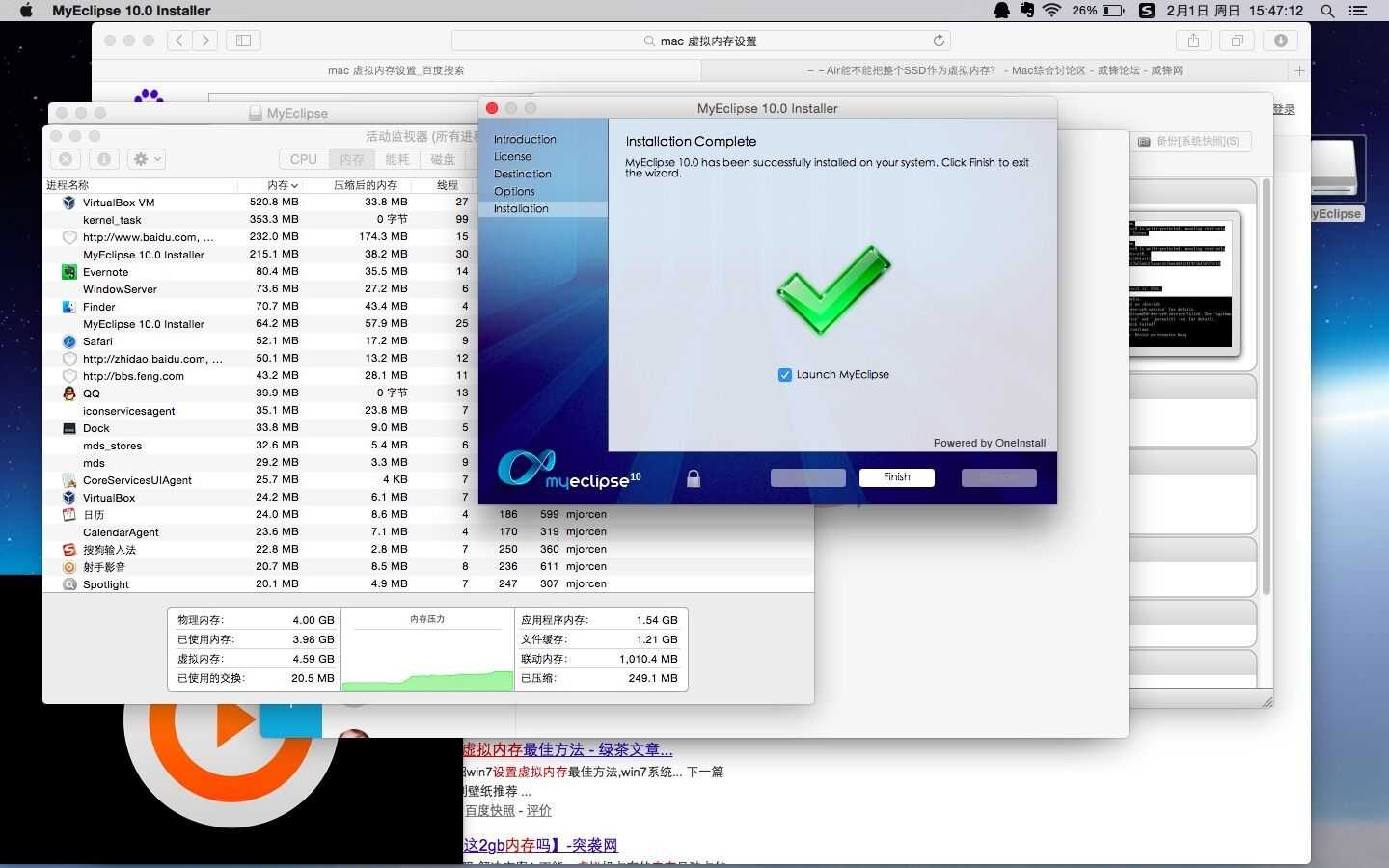The image size is (1389, 868).
Task: Open the 百度快照 link
Action: (x=490, y=810)
